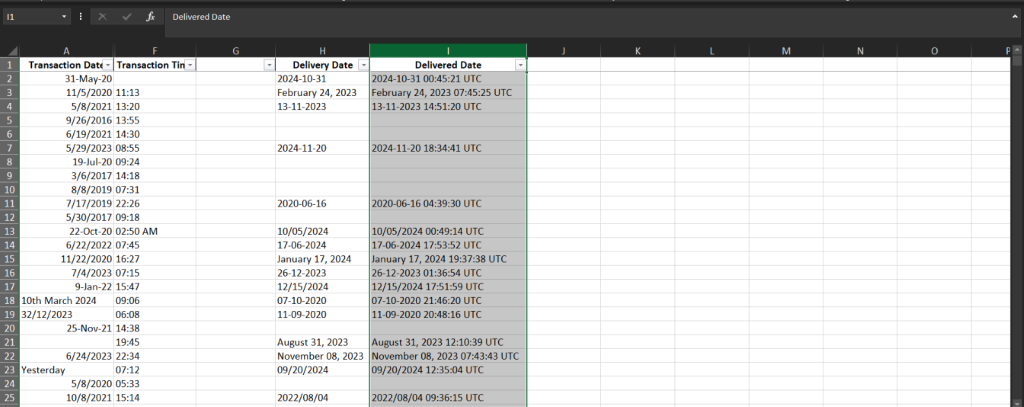1024x407 pixels.
Task: Select column I header
Action: (x=448, y=51)
